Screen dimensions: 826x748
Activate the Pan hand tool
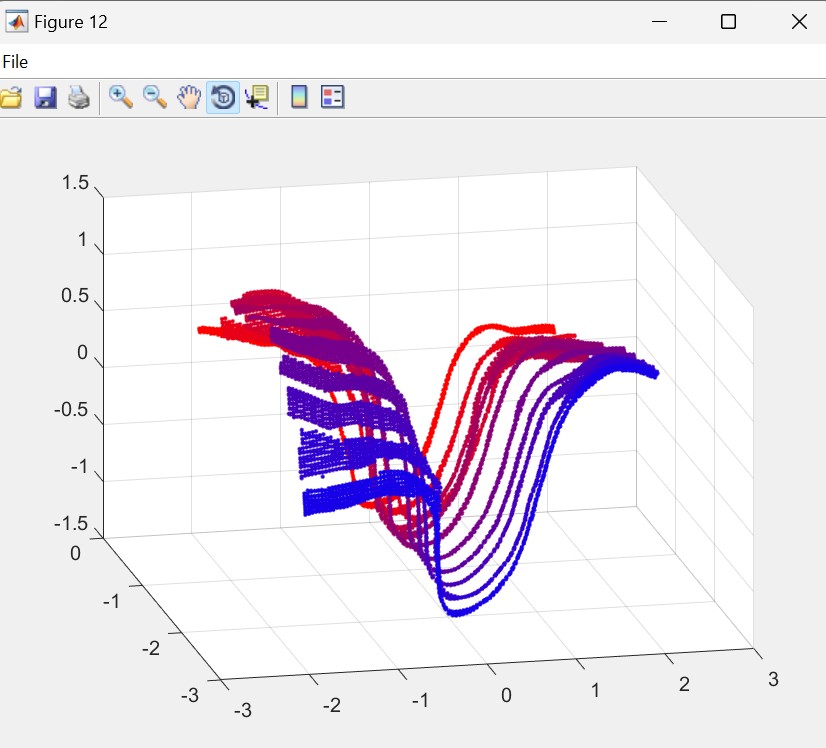pos(189,97)
